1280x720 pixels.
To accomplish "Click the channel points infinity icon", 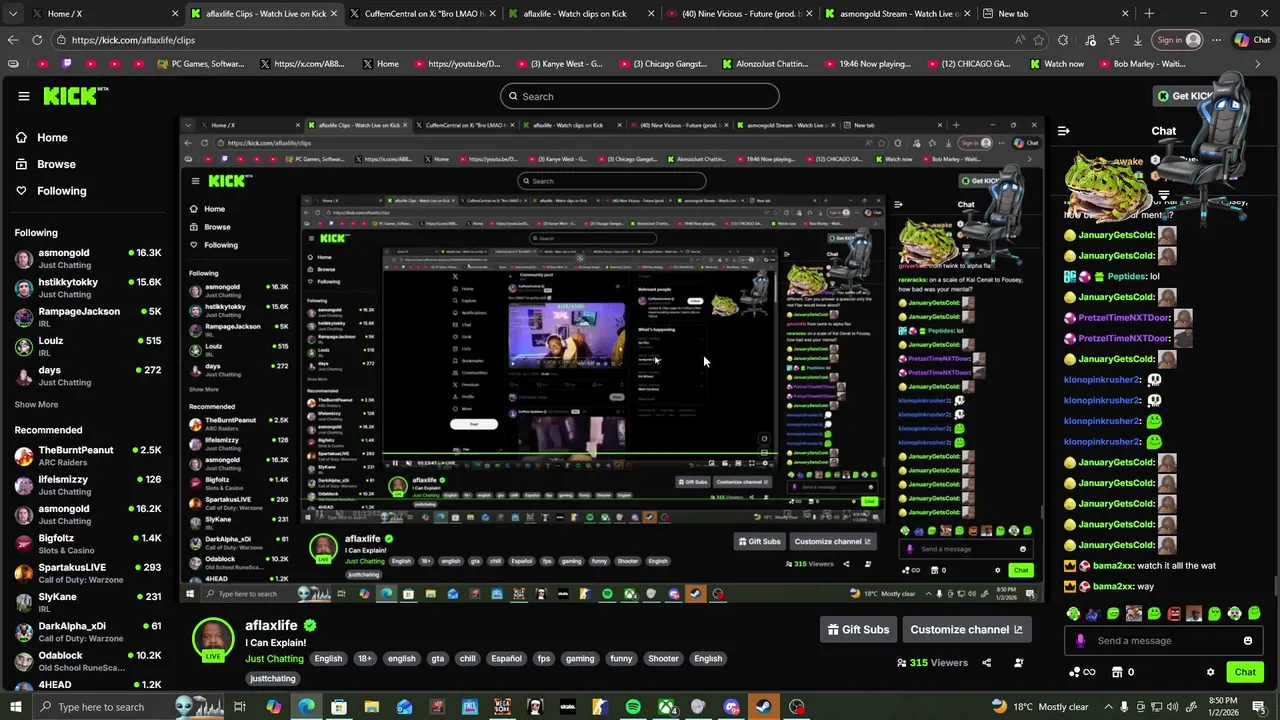I will click(1082, 672).
